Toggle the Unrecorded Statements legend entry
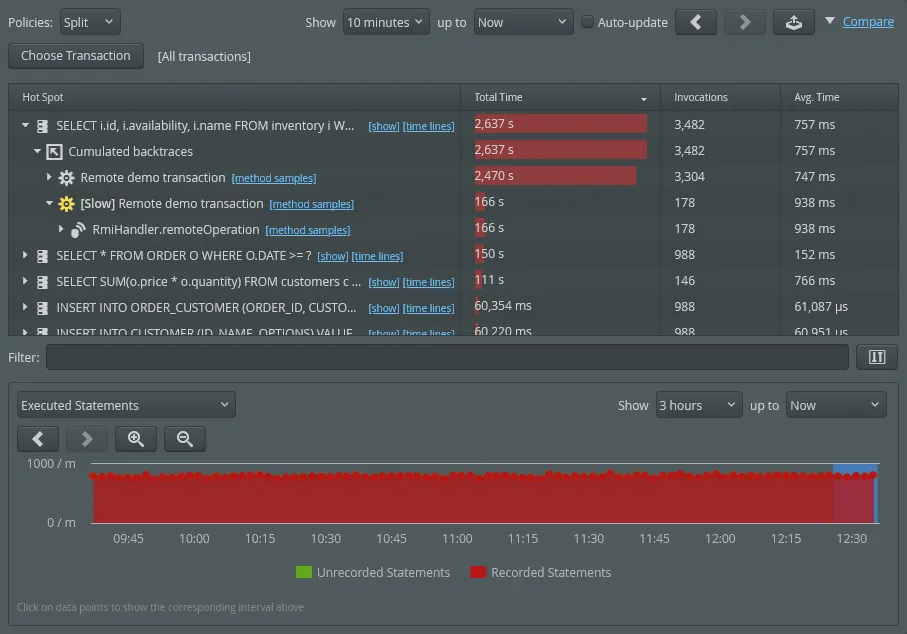 point(372,572)
